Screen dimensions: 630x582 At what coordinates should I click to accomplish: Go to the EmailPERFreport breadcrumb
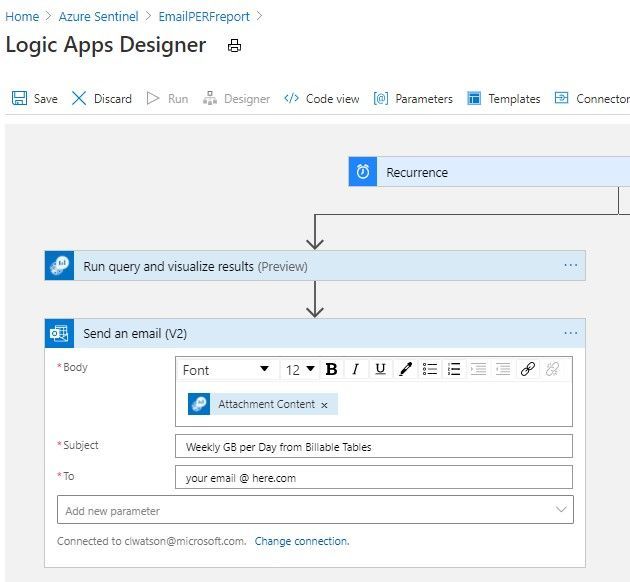point(204,16)
